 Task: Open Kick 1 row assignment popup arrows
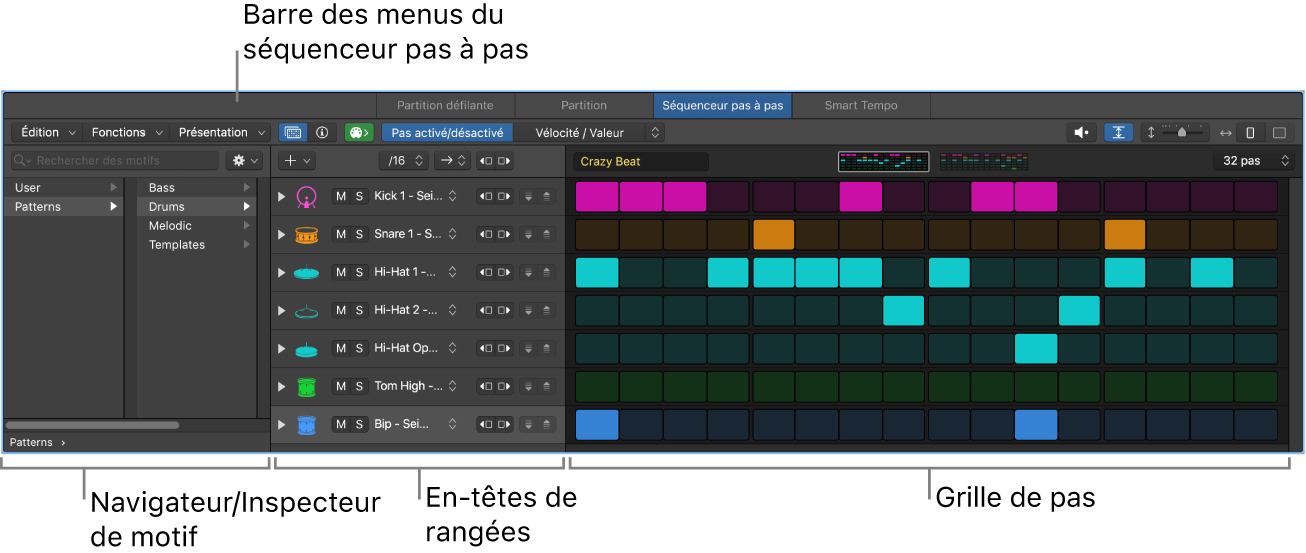452,197
